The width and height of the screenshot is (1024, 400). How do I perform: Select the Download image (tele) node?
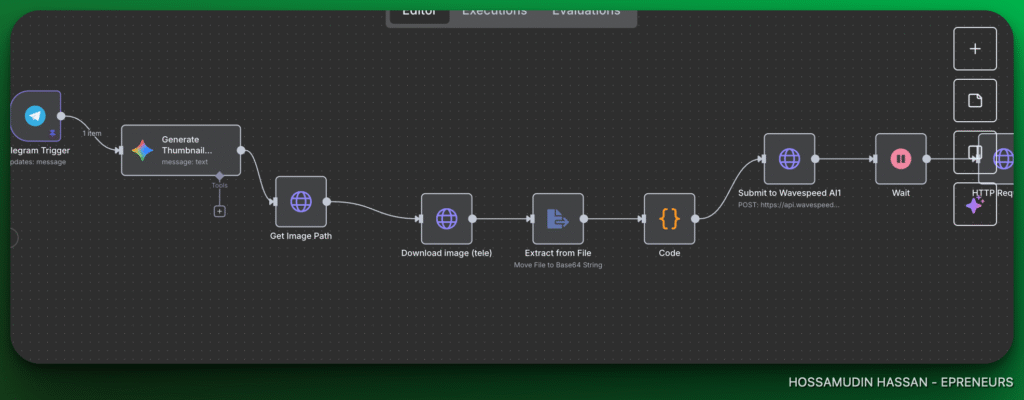coord(446,218)
